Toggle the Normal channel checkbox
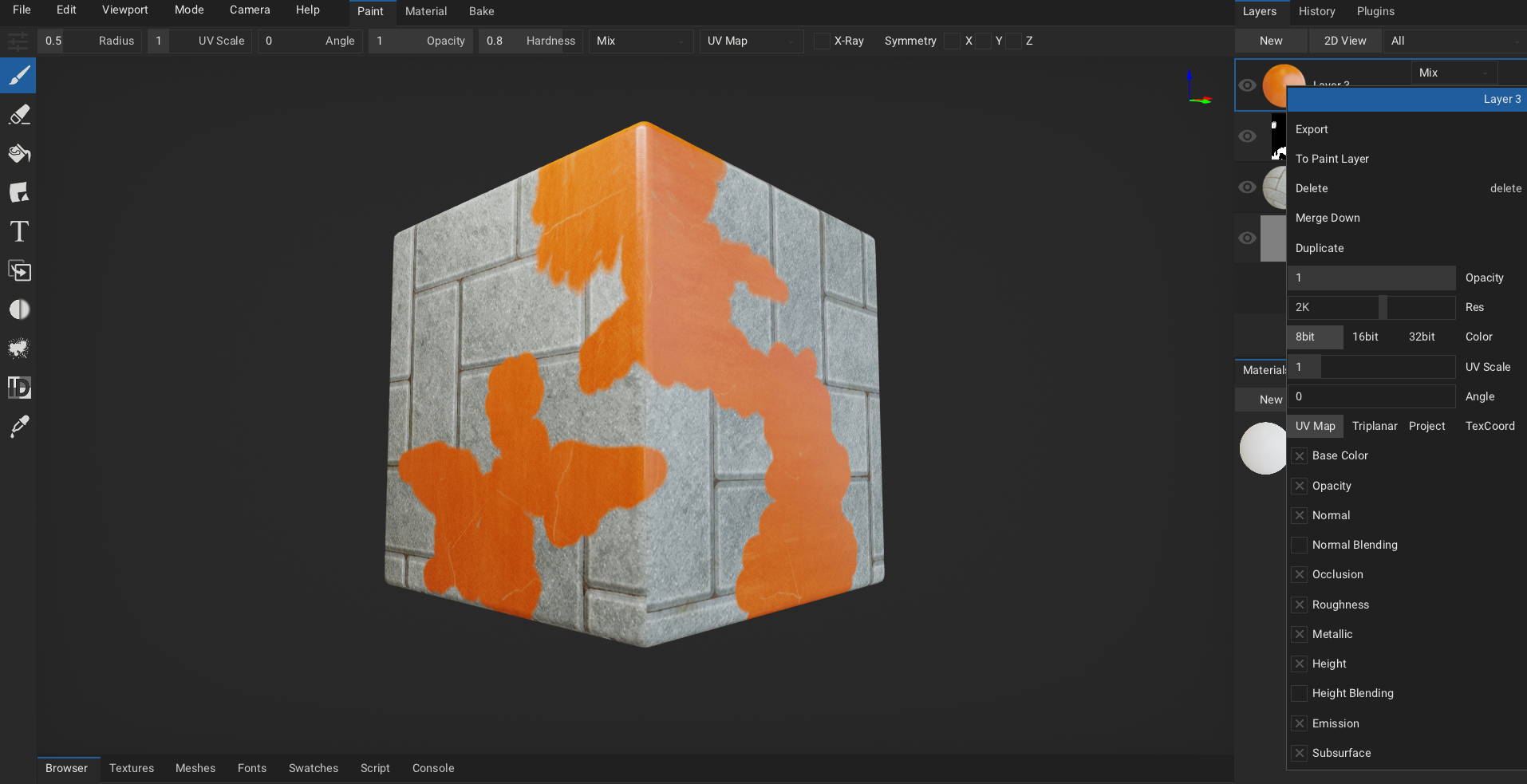 (x=1300, y=515)
